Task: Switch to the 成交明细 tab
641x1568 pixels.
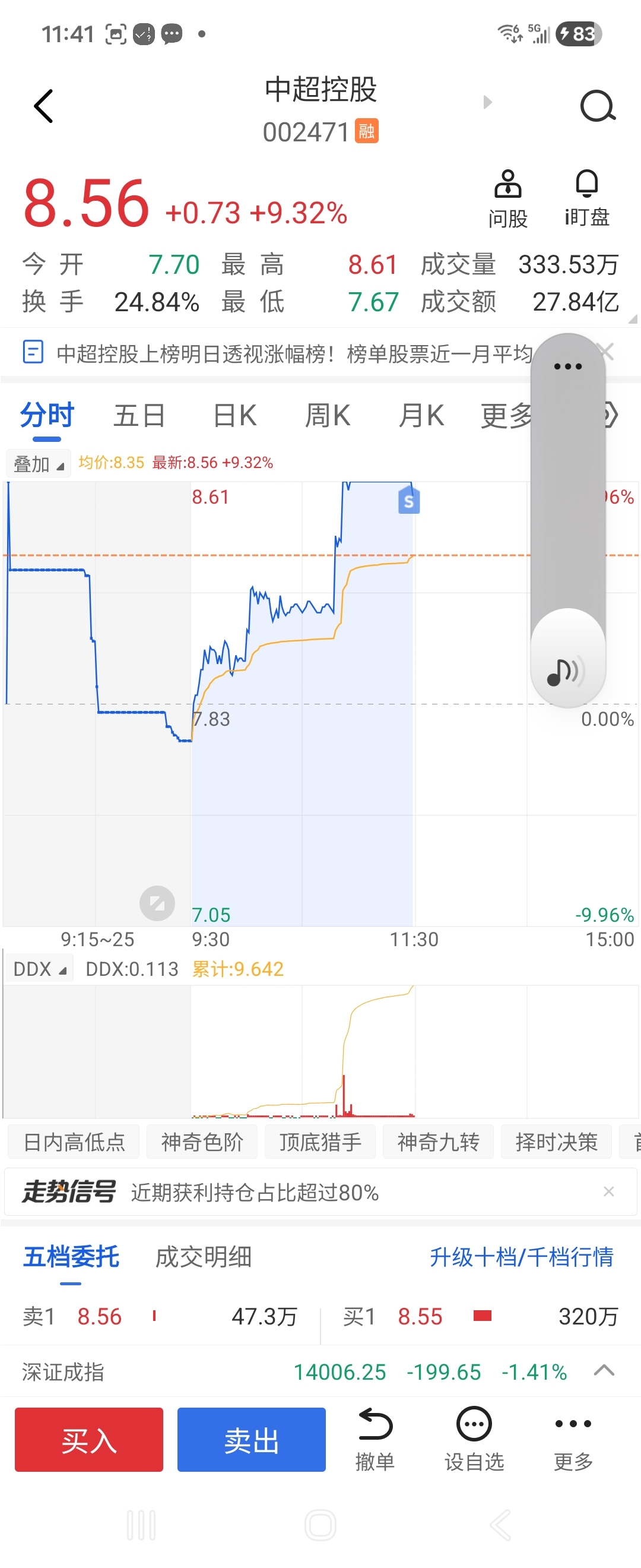Action: coord(203,1257)
